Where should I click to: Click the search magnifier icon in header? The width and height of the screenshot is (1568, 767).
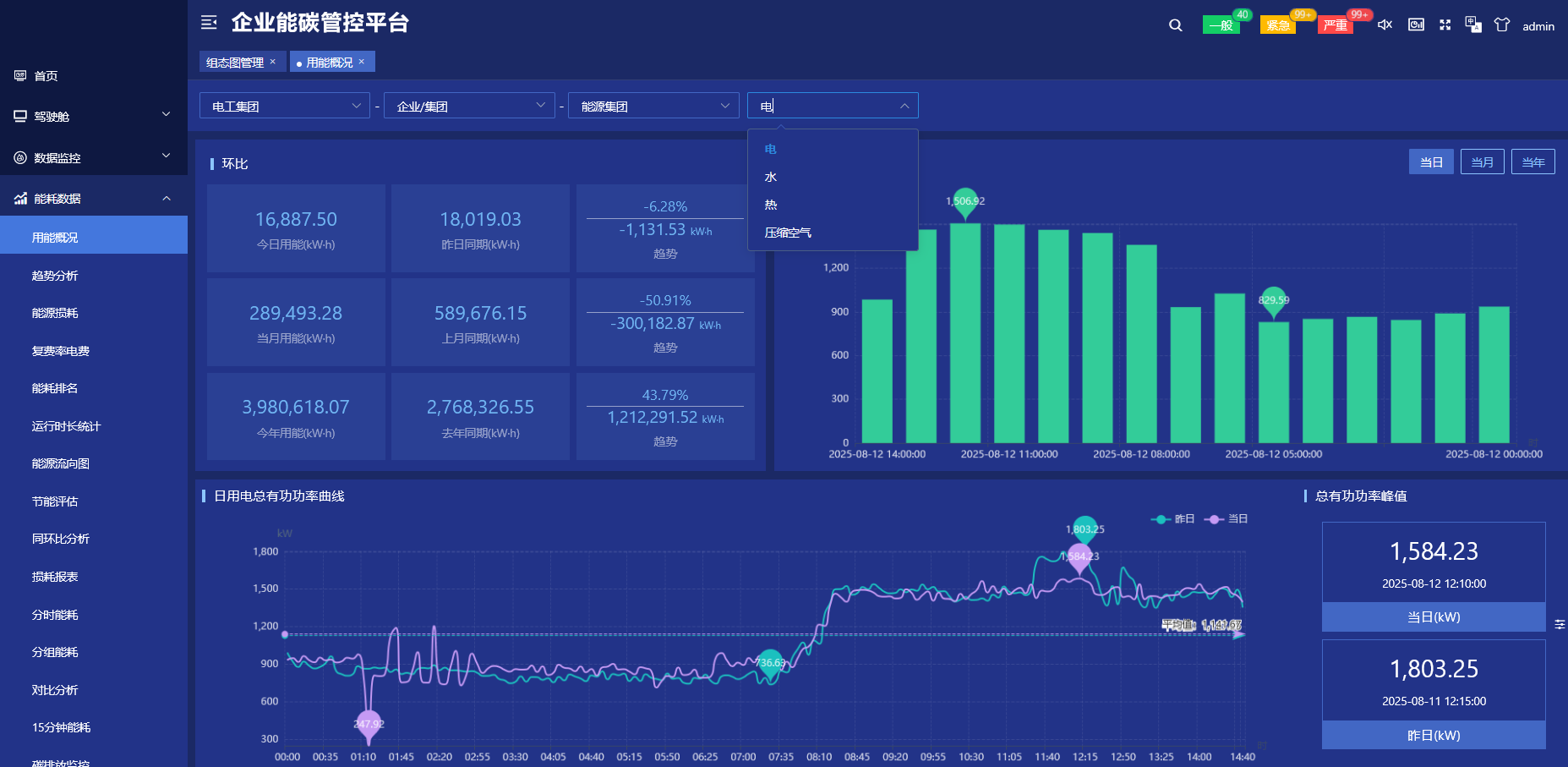[x=1175, y=25]
